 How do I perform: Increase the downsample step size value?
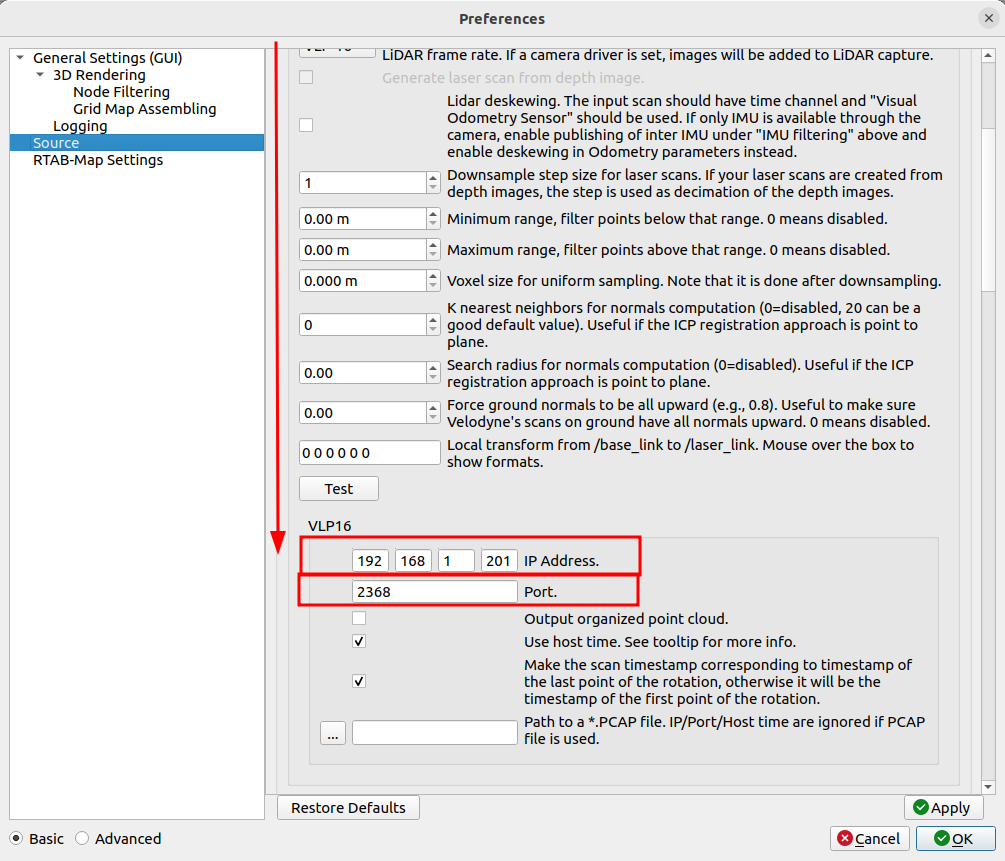[x=433, y=178]
